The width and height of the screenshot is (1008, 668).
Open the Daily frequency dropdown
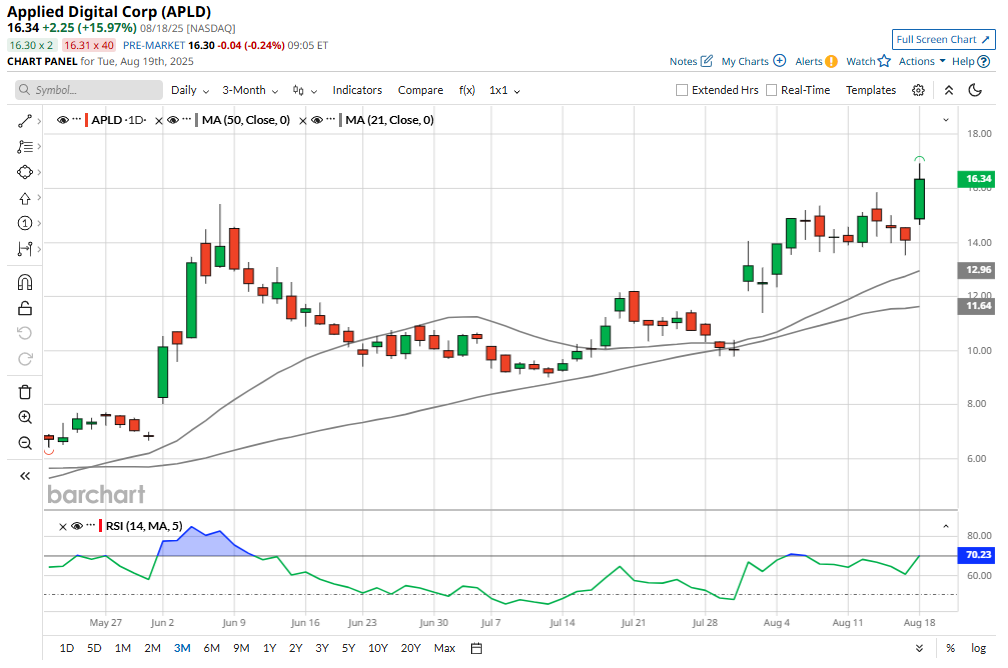[190, 90]
